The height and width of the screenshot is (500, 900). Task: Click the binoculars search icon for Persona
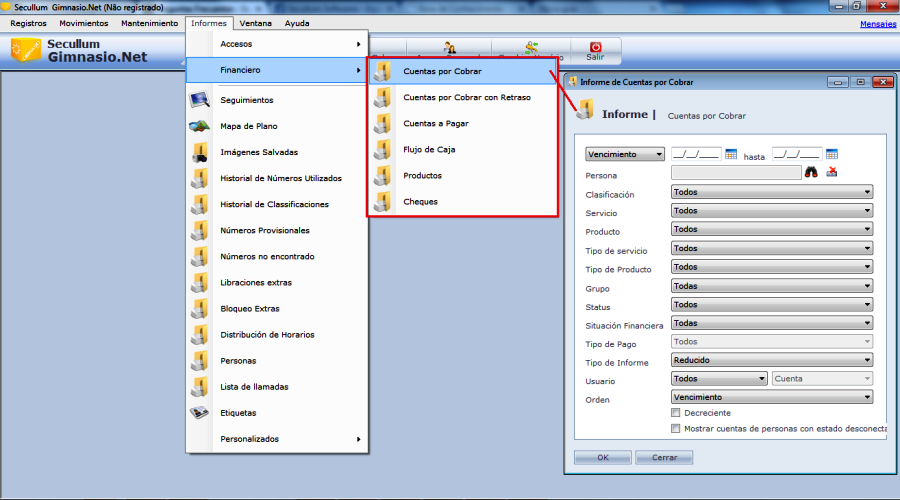(x=812, y=173)
